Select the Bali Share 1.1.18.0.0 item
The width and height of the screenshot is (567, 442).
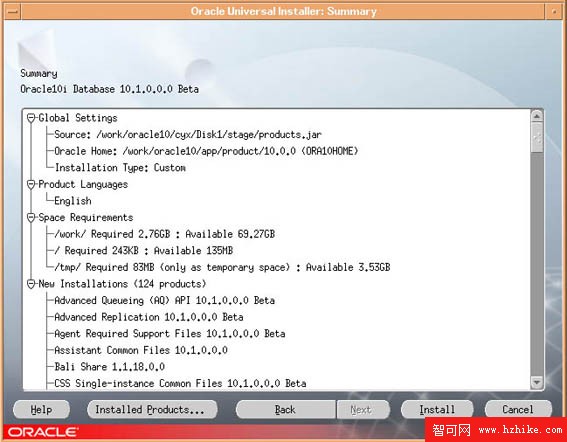(110, 367)
